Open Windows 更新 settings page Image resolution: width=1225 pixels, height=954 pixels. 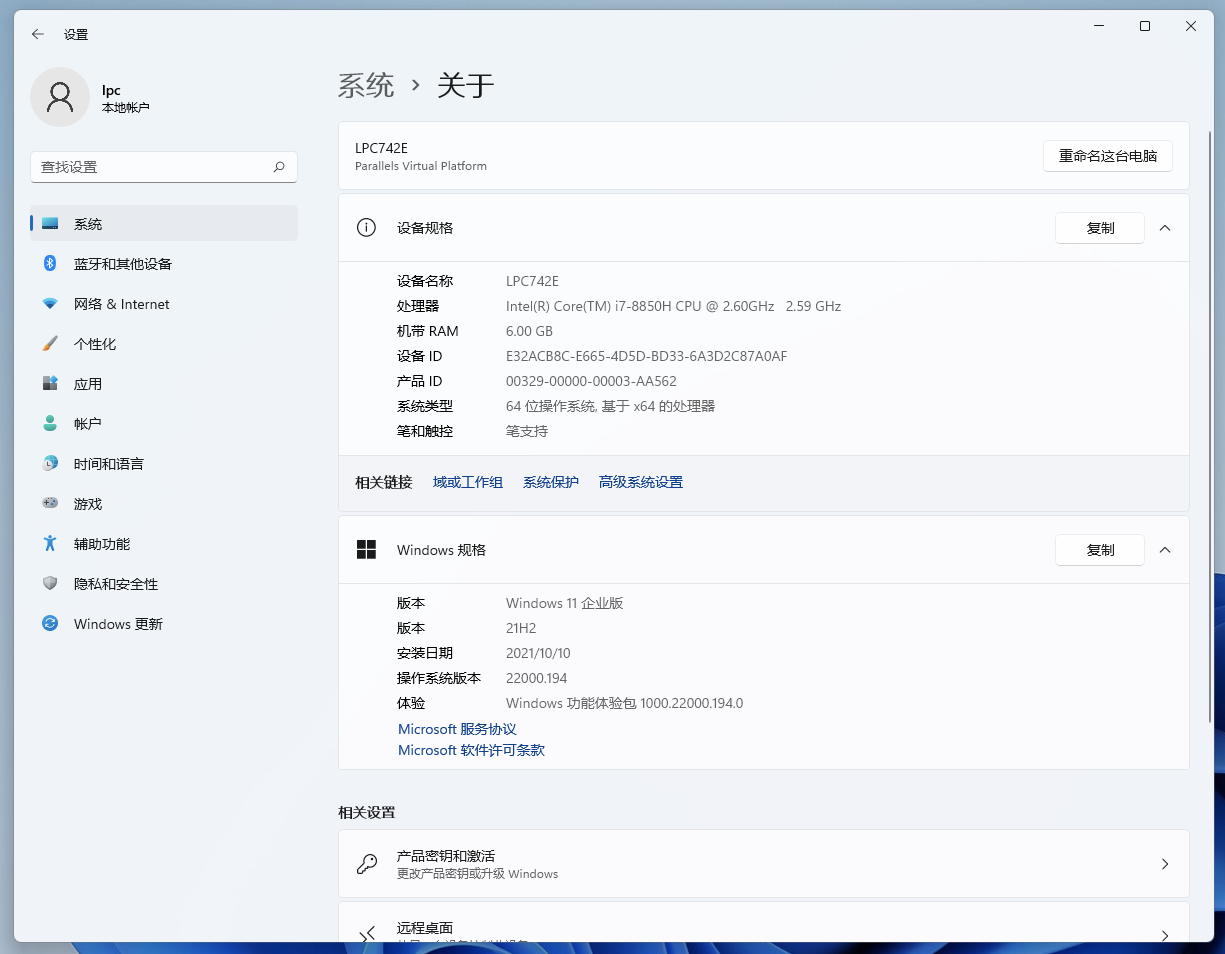point(164,624)
